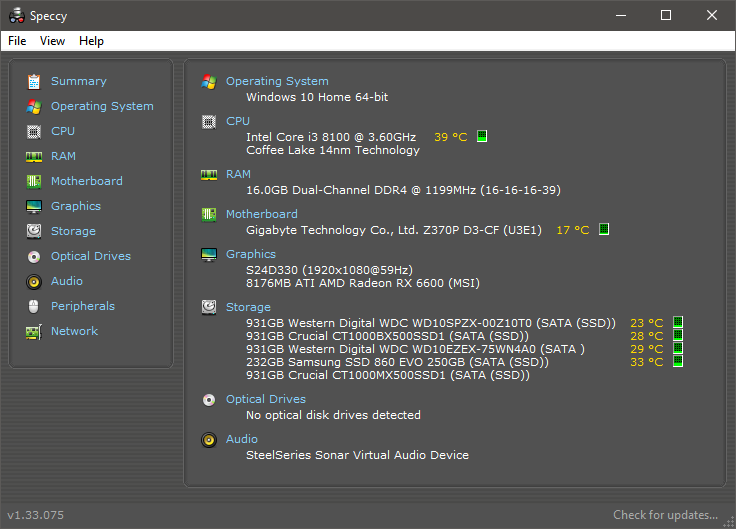The height and width of the screenshot is (529, 736).
Task: Select Optical Drives in the sidebar
Action: (x=91, y=256)
